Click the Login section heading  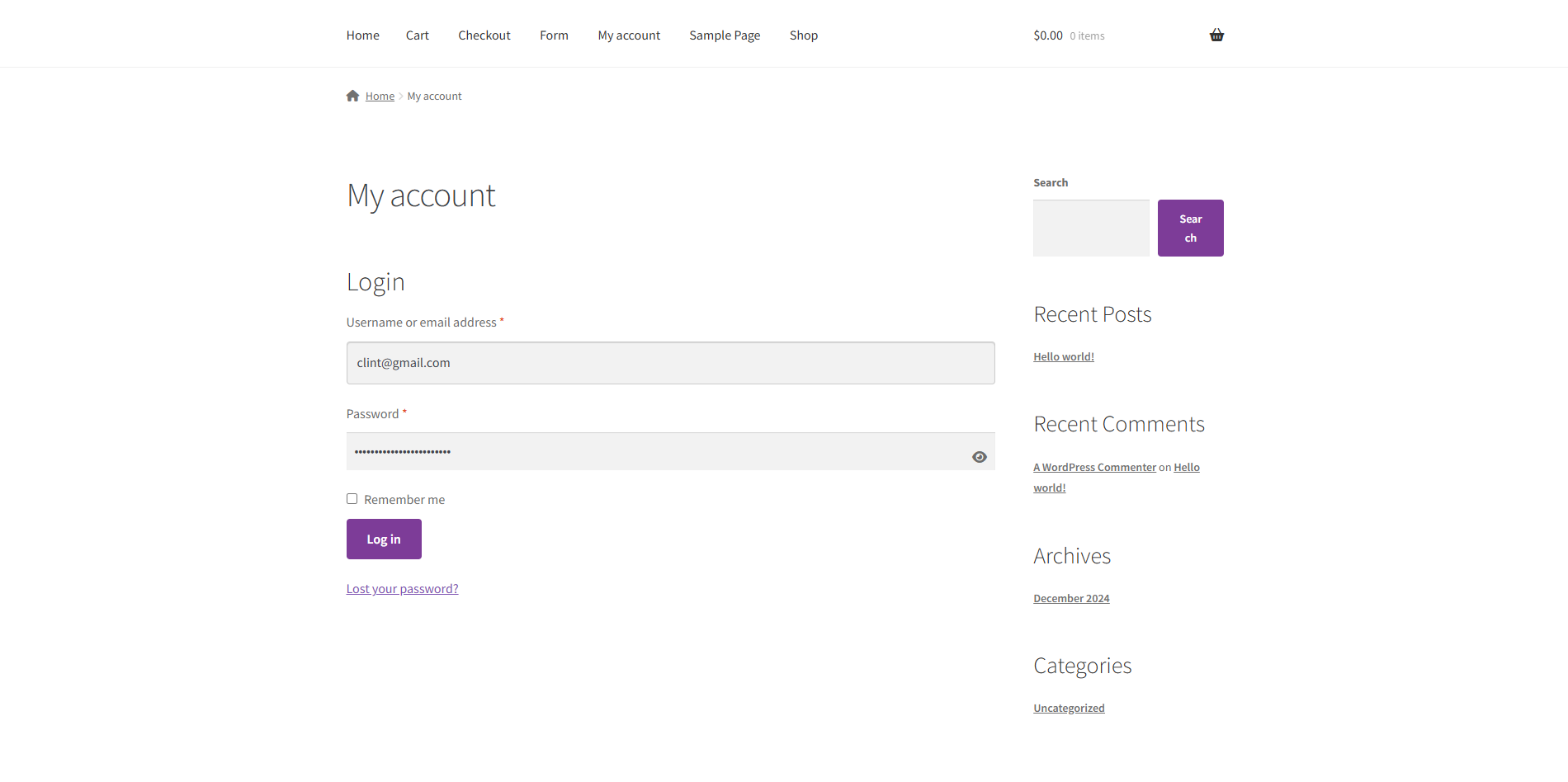point(375,282)
